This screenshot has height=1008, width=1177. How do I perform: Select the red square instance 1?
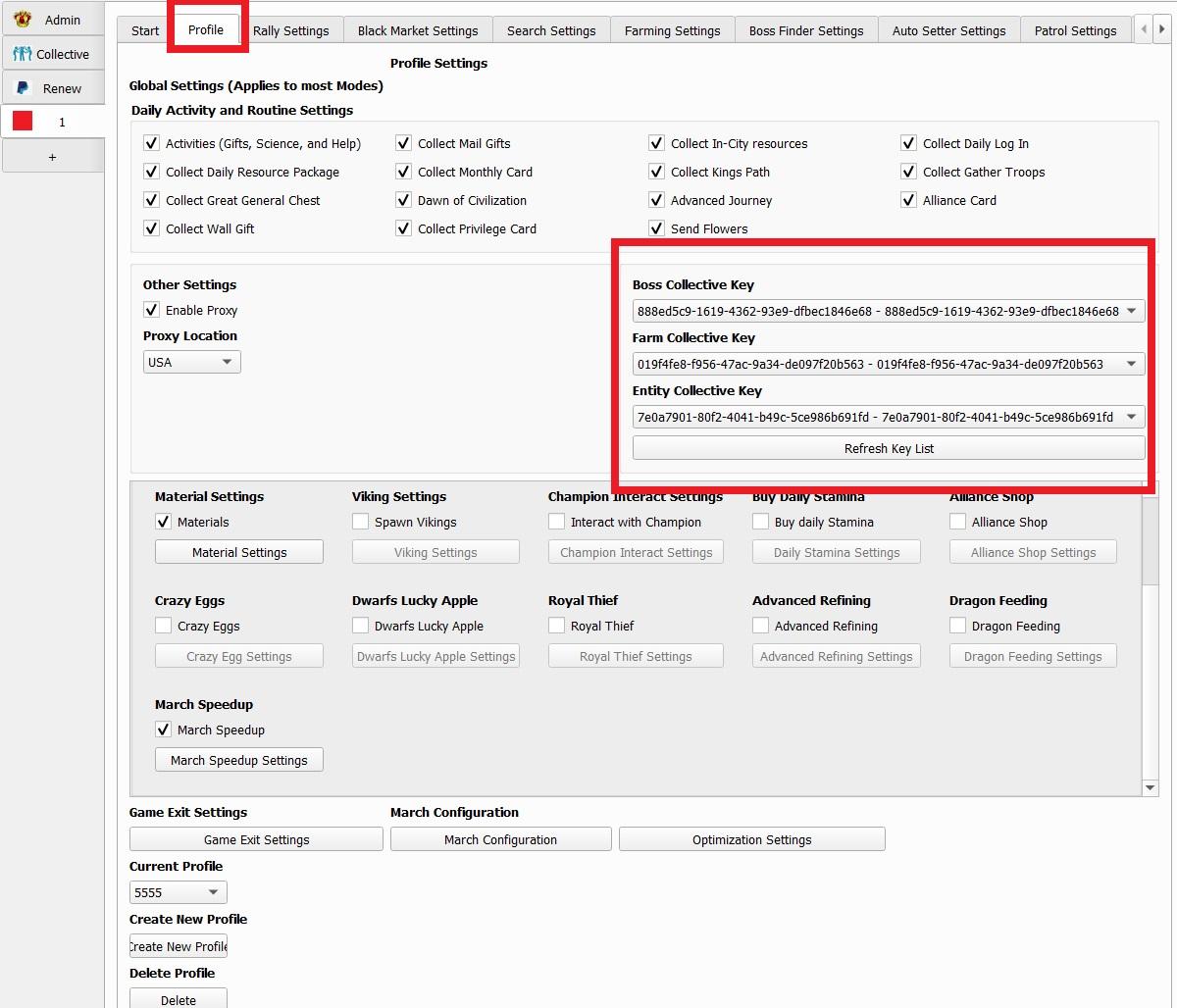23,122
